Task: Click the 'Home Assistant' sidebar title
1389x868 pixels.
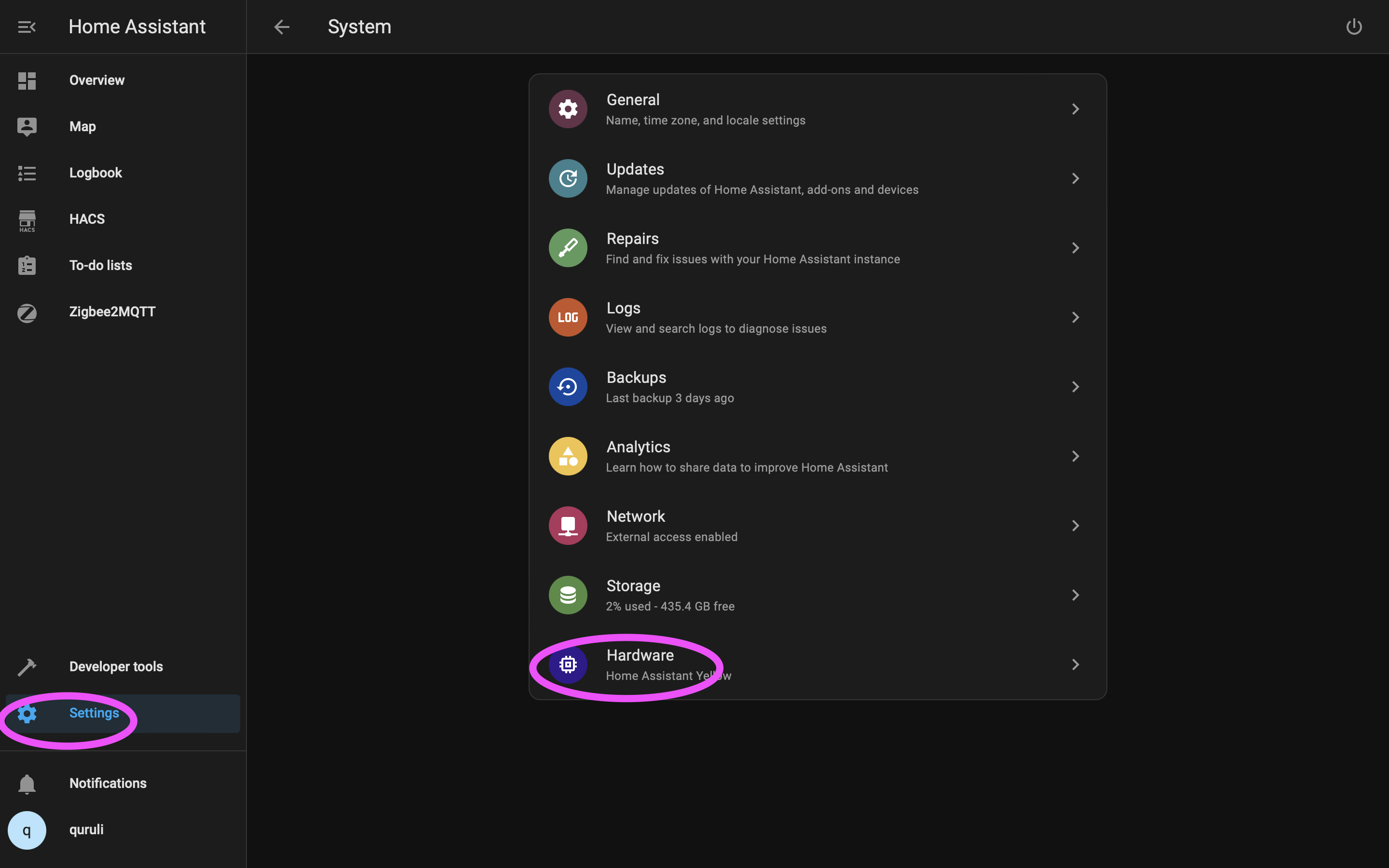Action: 137,27
